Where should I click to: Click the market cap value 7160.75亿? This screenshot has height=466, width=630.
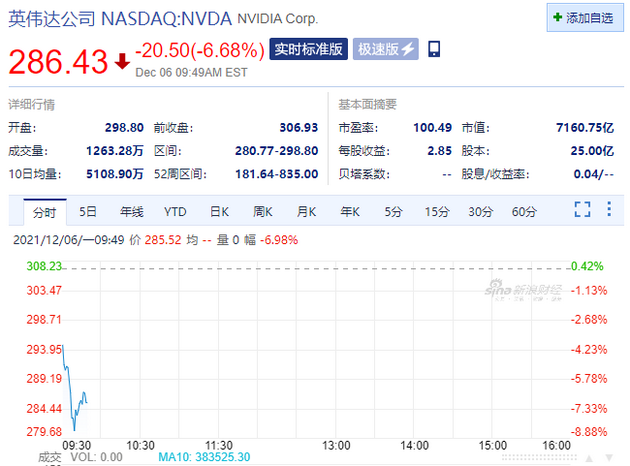[585, 127]
